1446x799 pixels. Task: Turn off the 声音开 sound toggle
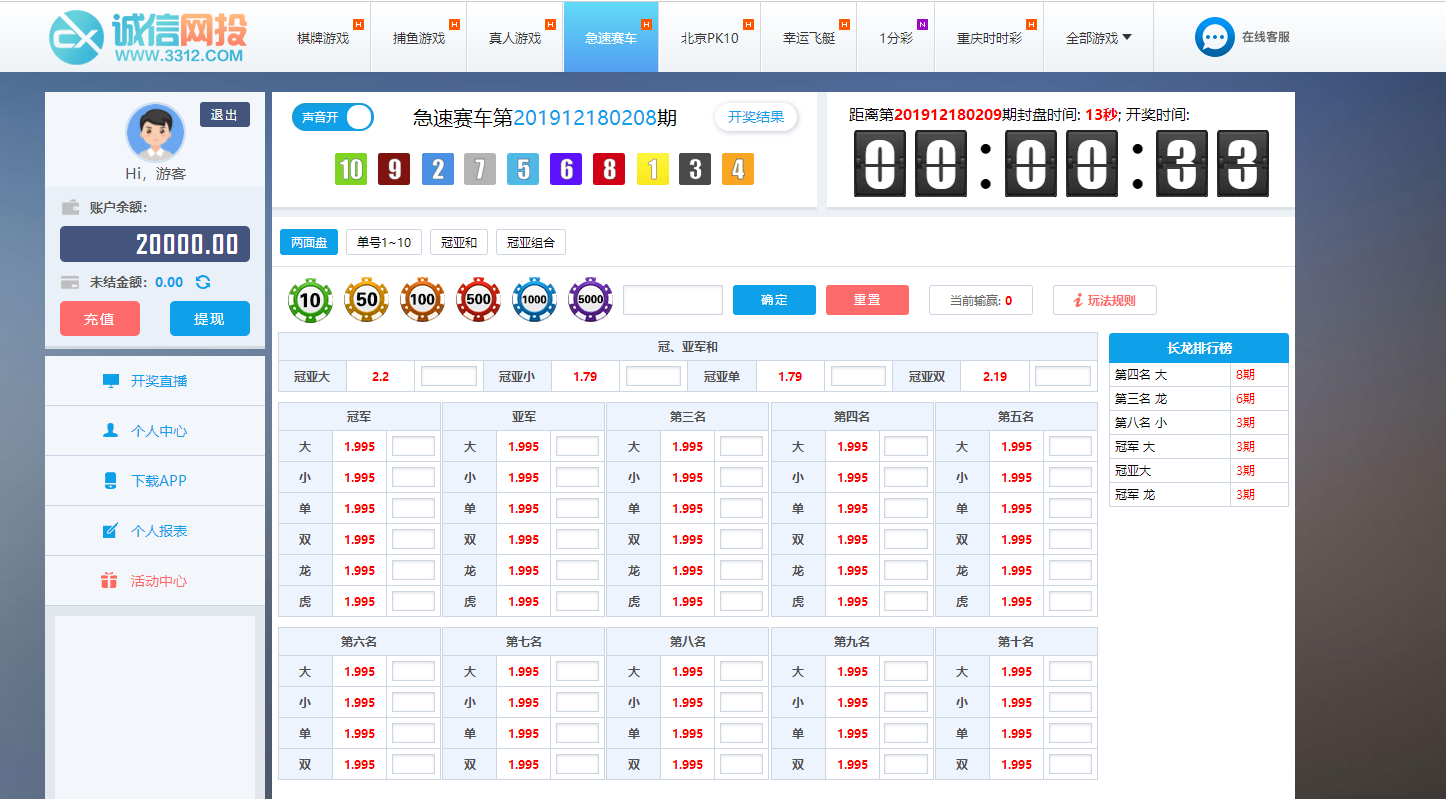coord(332,116)
